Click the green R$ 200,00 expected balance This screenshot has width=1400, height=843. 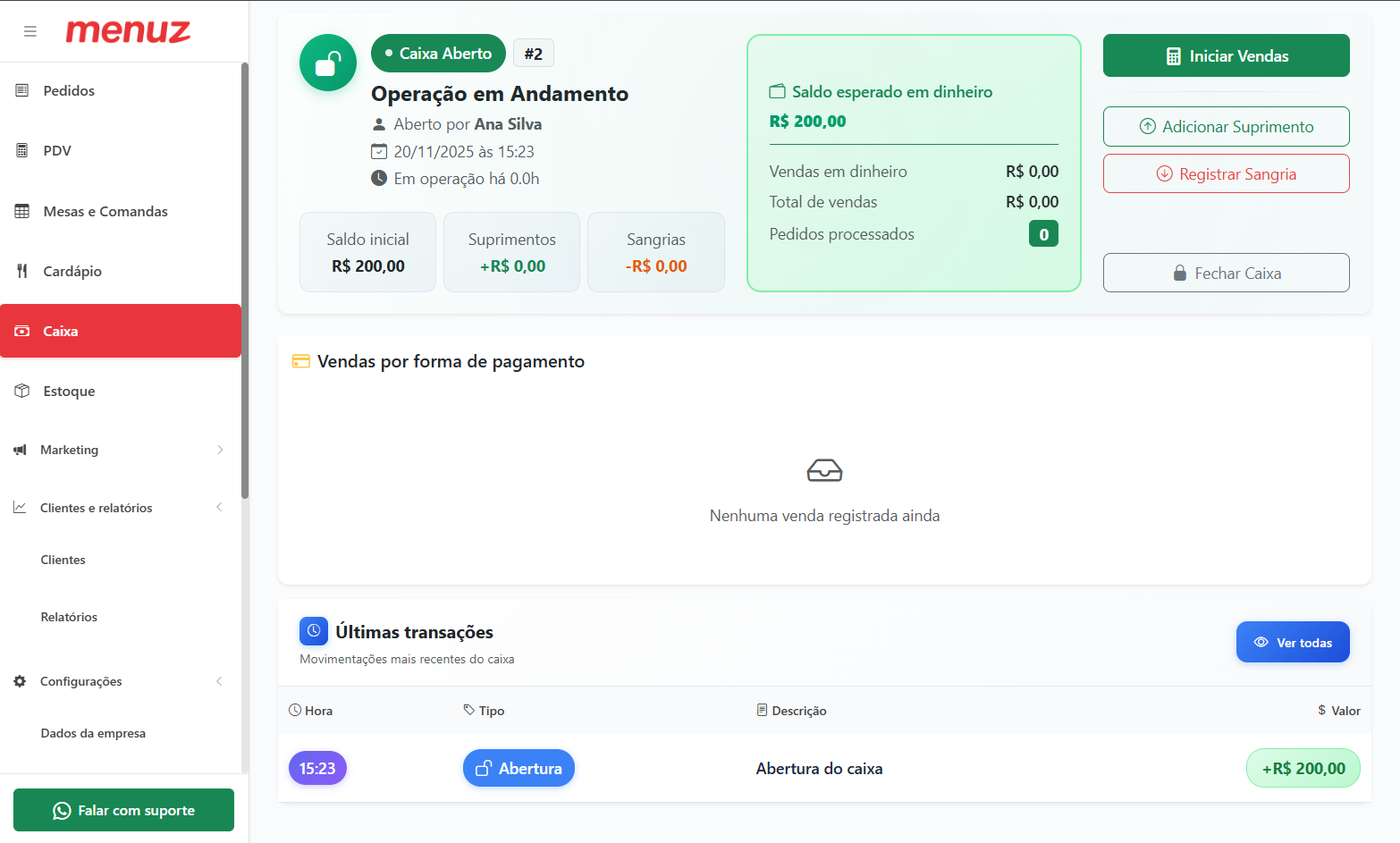[x=807, y=122]
